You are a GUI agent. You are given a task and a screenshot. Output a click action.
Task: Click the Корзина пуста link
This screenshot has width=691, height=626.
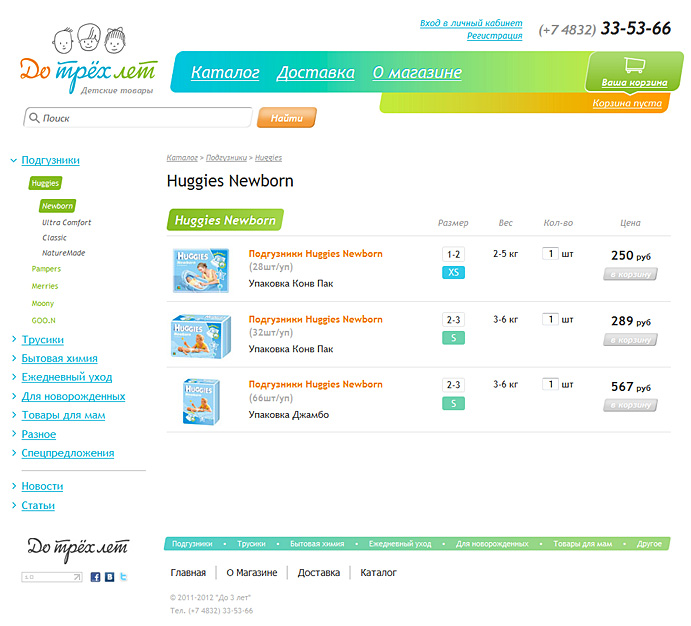(x=627, y=103)
